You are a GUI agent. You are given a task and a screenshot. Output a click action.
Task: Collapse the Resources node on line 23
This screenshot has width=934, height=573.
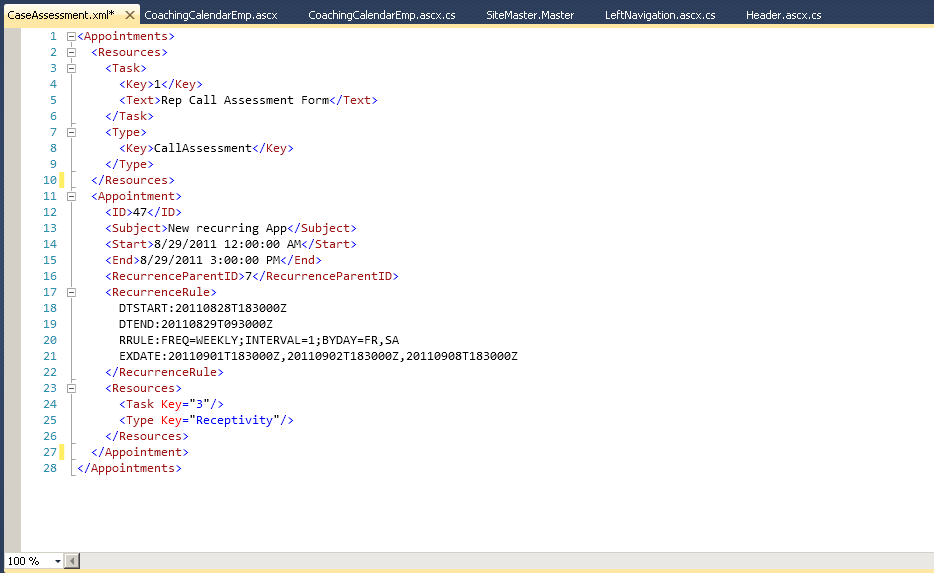71,388
